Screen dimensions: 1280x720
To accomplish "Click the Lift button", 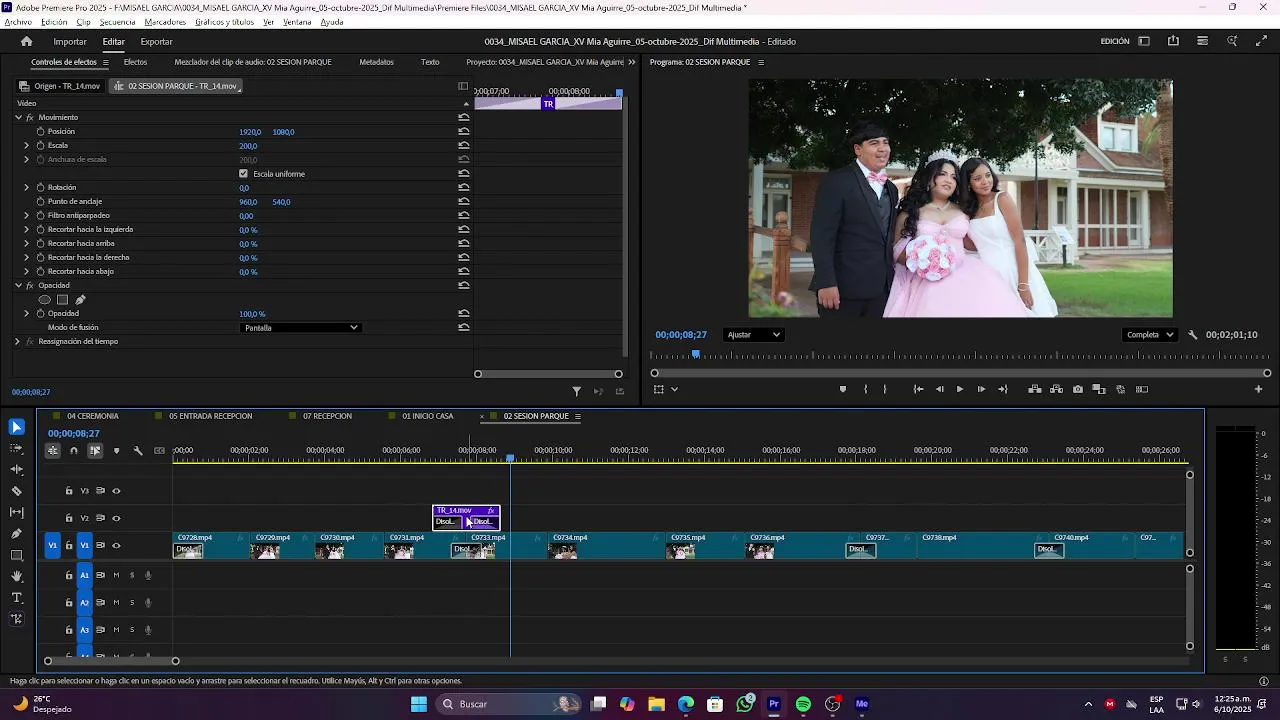I will tap(1035, 389).
